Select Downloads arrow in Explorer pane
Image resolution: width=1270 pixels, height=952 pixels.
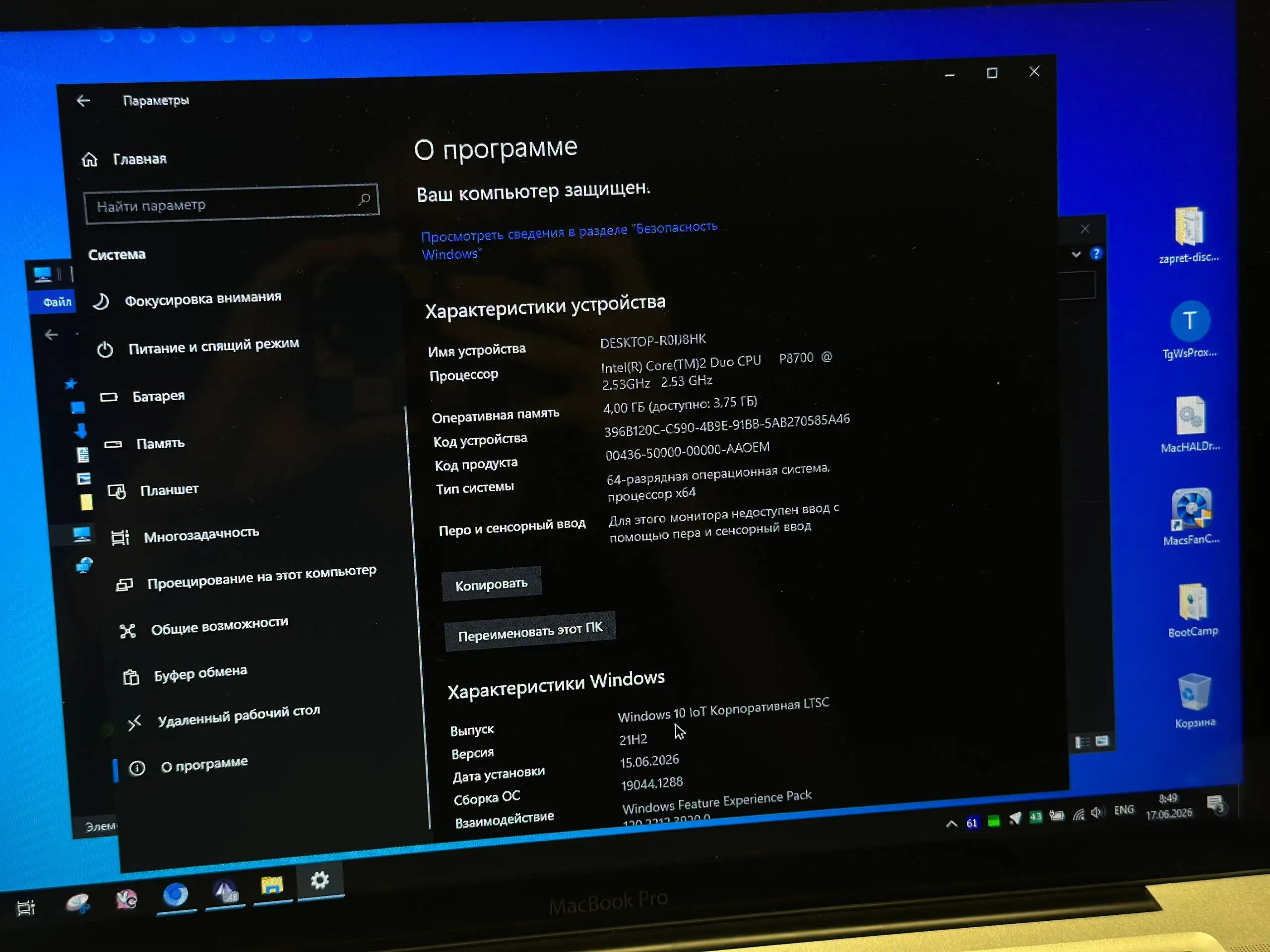pyautogui.click(x=81, y=430)
